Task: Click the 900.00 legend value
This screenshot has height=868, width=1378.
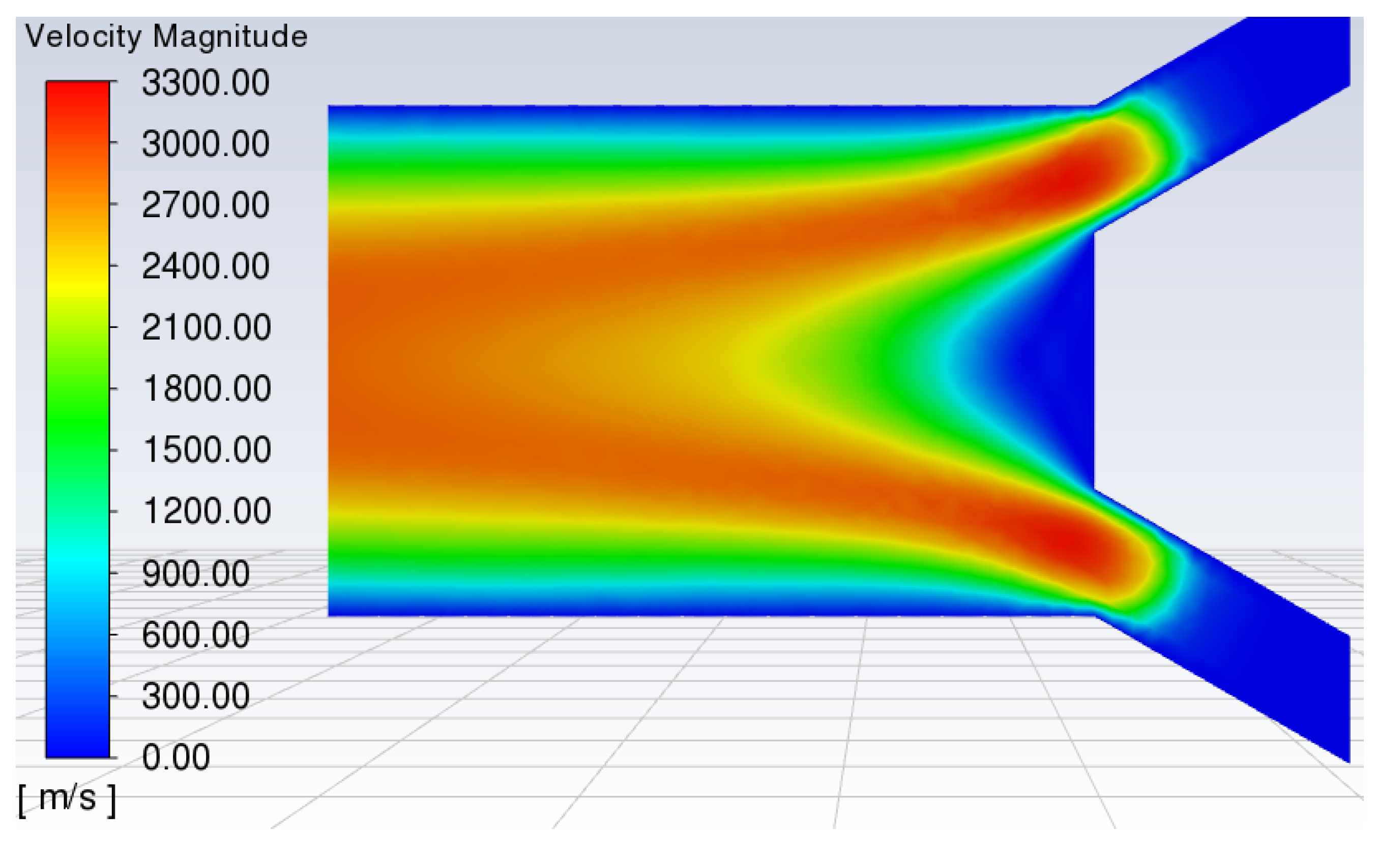Action: (x=196, y=573)
